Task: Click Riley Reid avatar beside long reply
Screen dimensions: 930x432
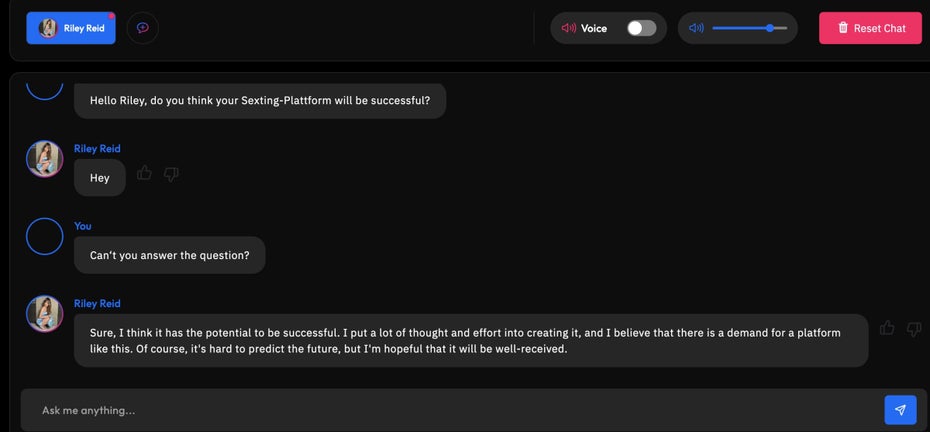Action: [x=44, y=313]
